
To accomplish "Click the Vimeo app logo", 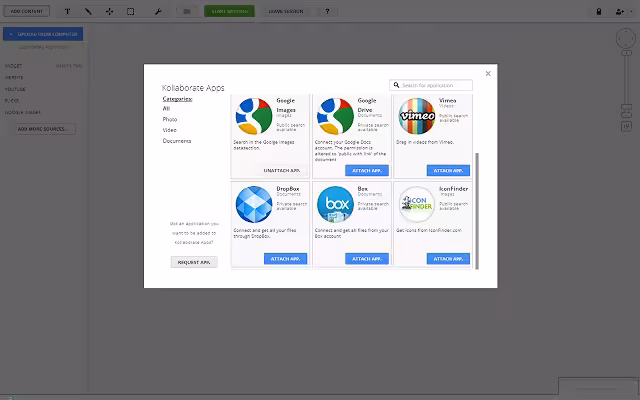I will click(417, 116).
